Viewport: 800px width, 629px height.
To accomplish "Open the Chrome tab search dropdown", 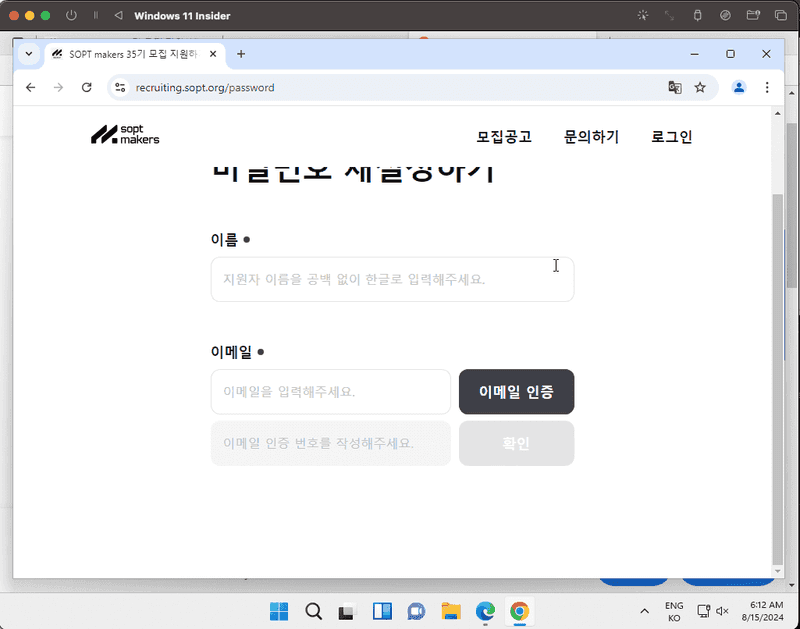I will tap(28, 54).
